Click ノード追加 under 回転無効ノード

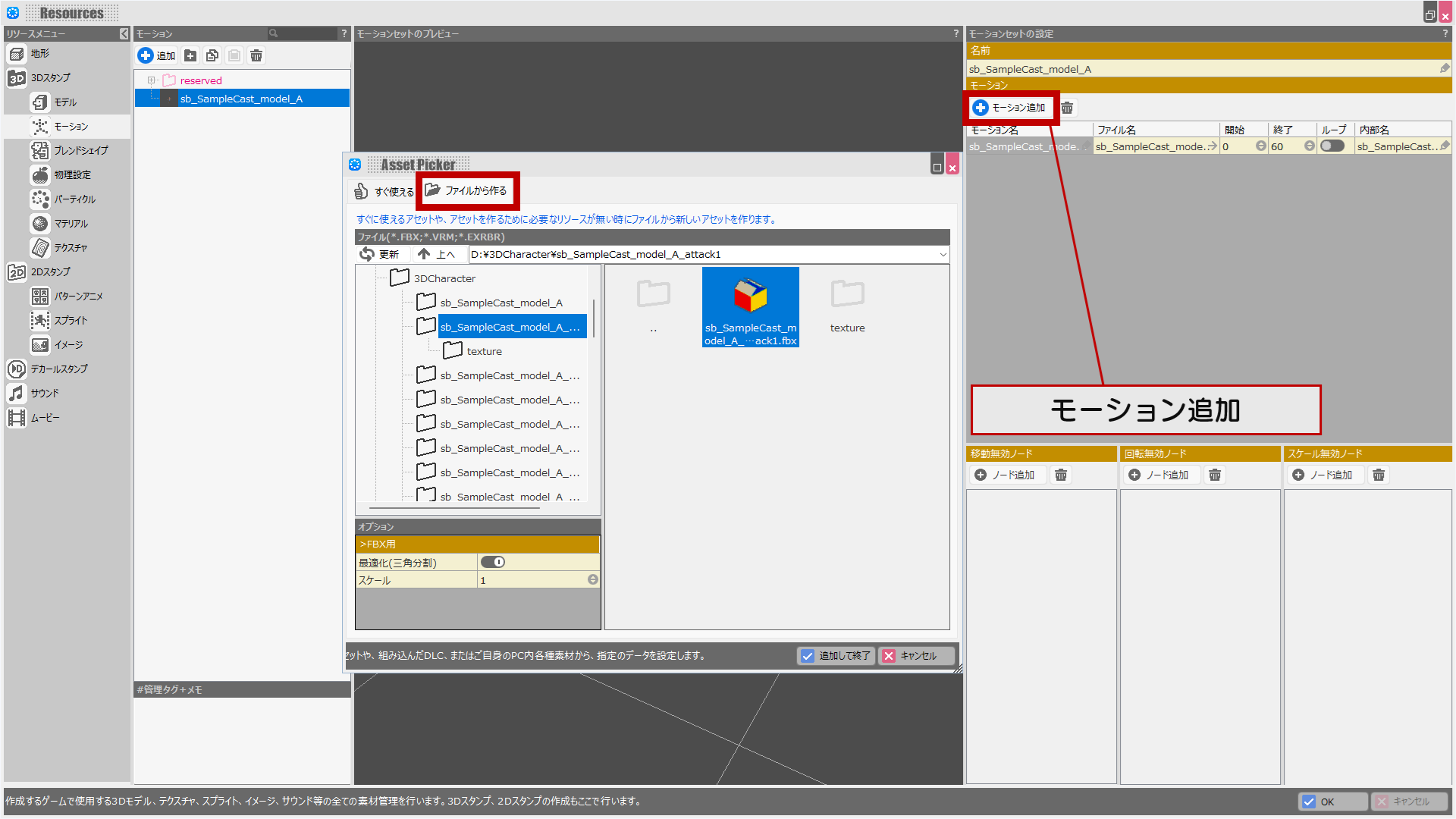1158,475
